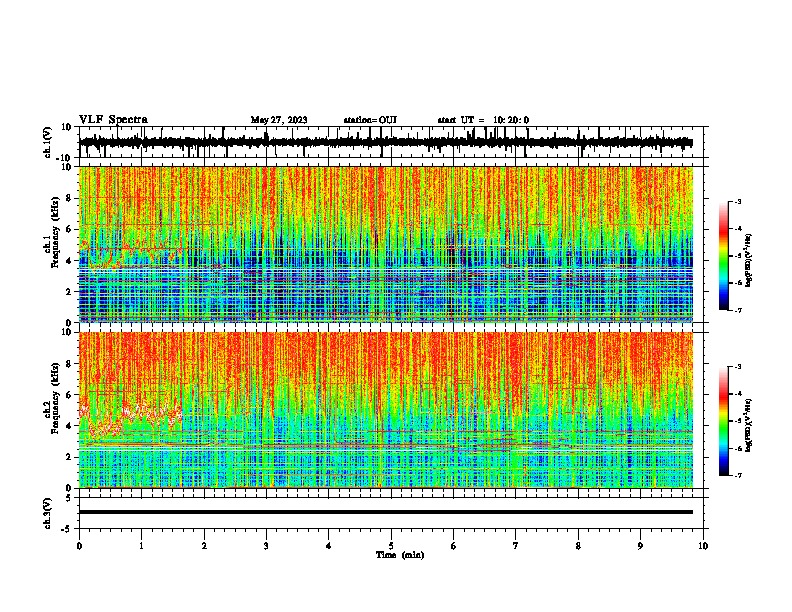Click time axis tick label "4"
792x612 pixels.
coord(329,546)
